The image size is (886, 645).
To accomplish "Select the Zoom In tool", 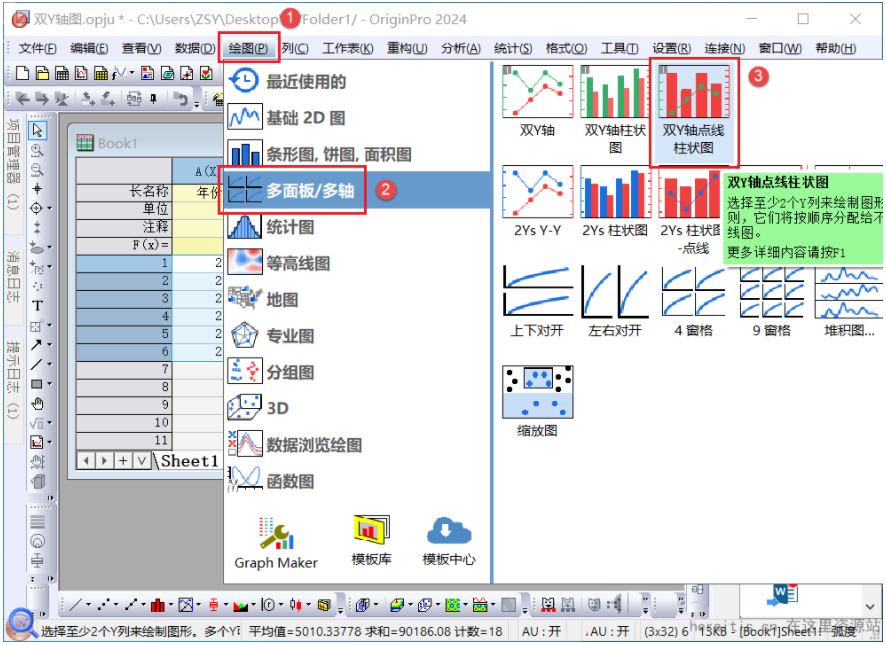I will coord(37,150).
